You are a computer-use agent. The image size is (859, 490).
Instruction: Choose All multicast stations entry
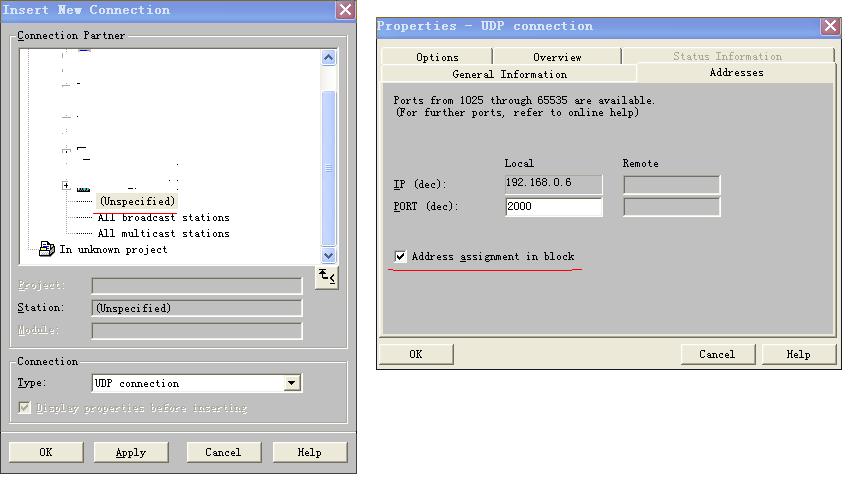pyautogui.click(x=163, y=233)
